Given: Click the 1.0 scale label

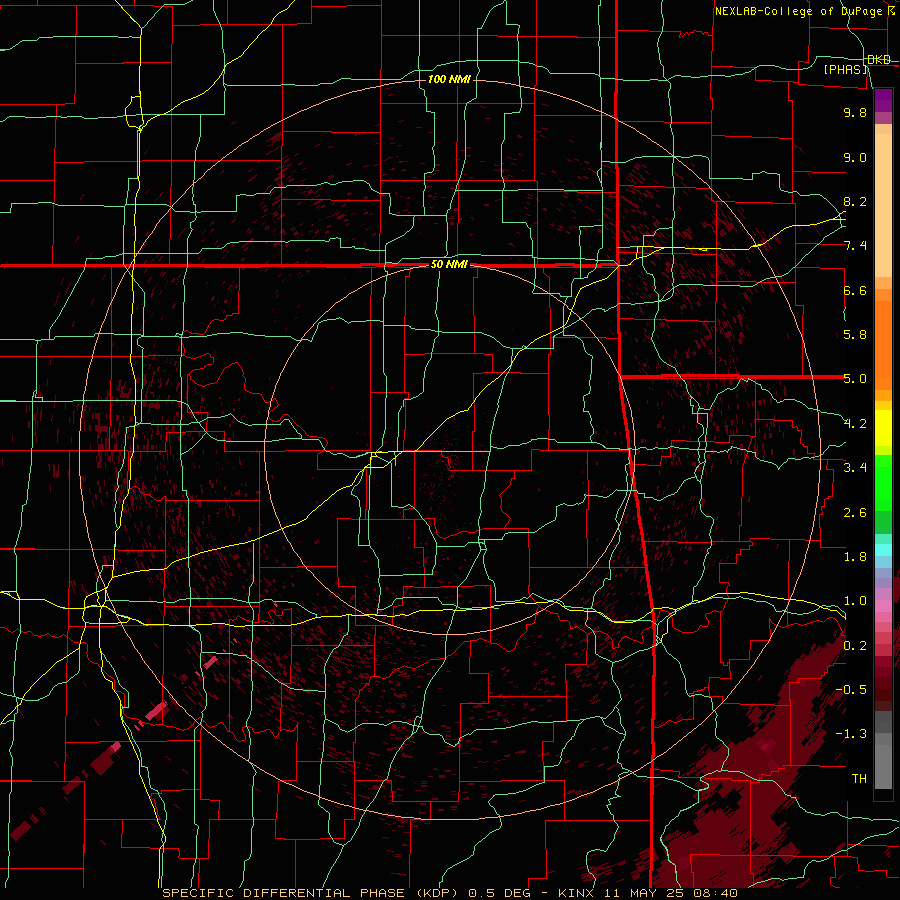Looking at the screenshot, I should click(x=855, y=601).
